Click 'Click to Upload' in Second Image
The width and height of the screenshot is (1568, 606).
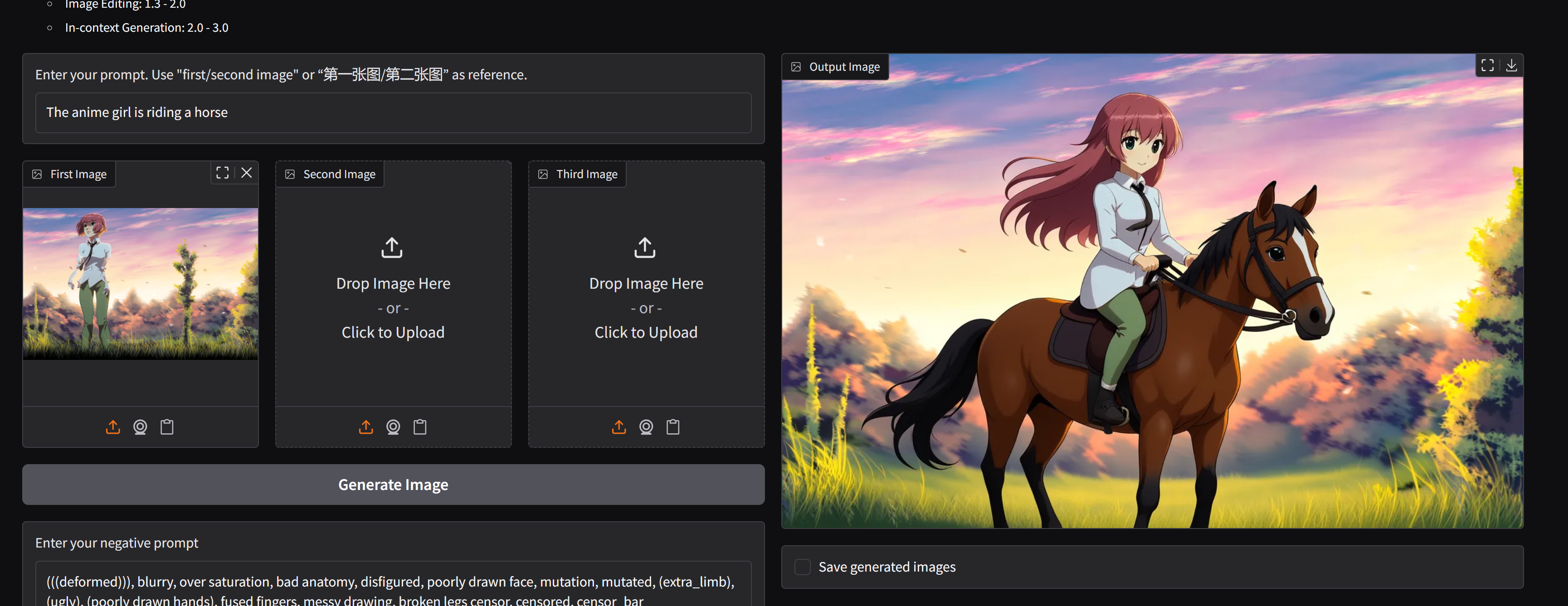(393, 332)
